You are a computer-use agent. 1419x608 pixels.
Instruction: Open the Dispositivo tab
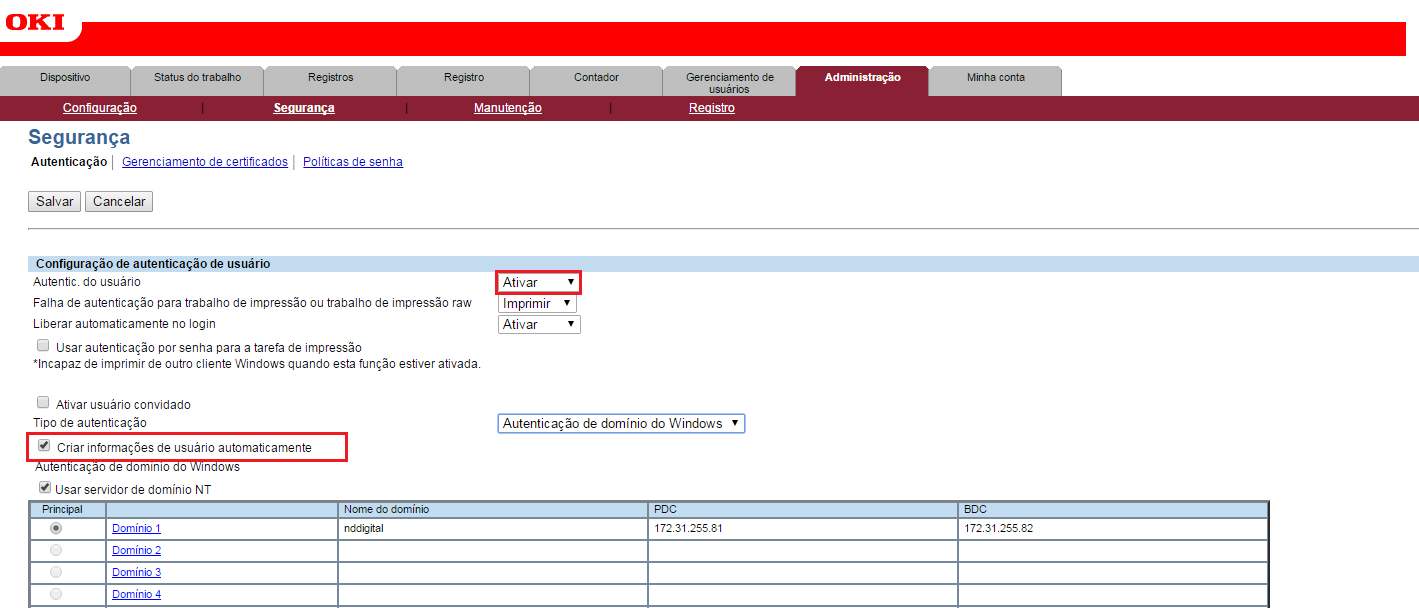click(65, 78)
